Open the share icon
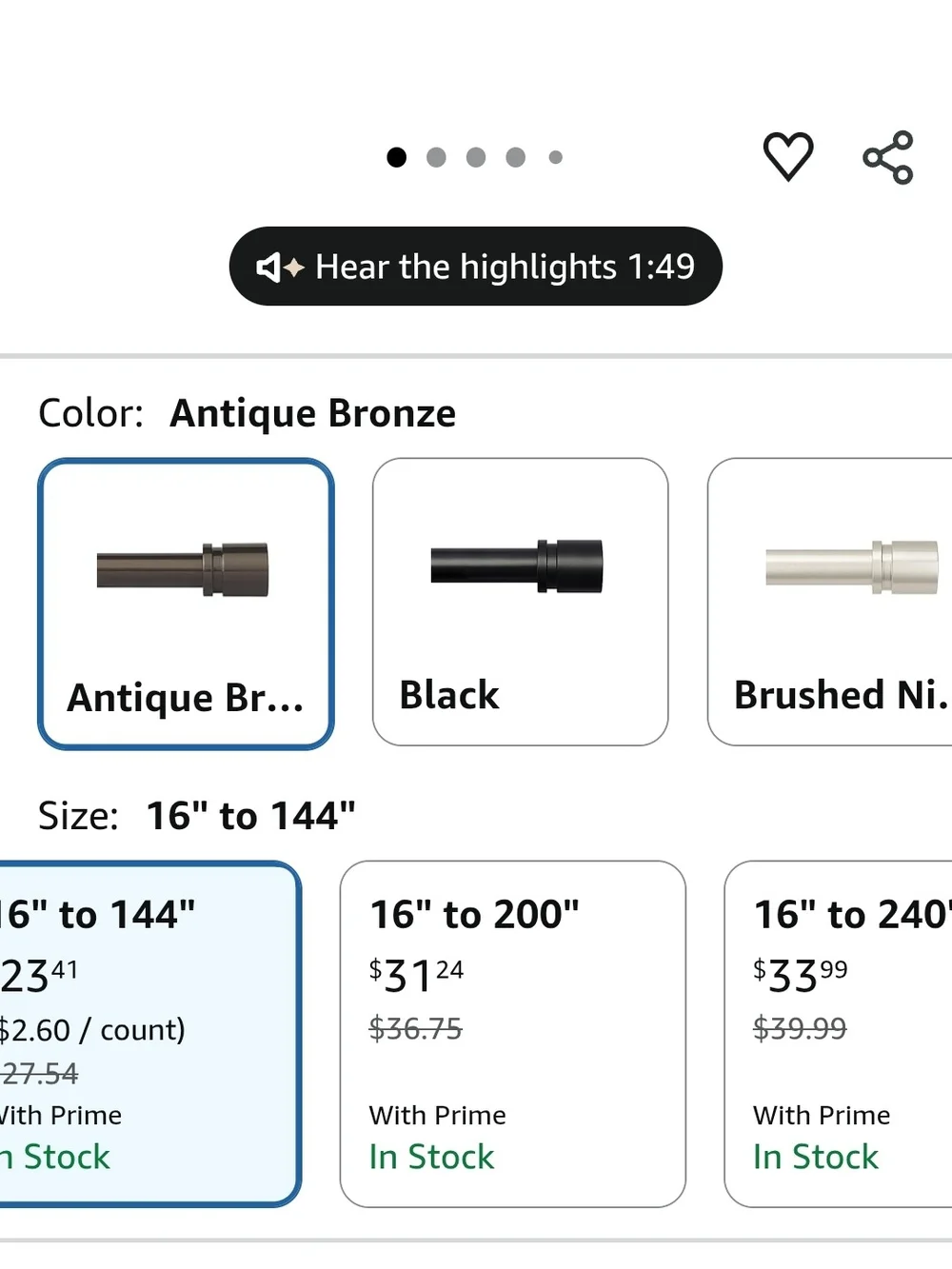 [x=888, y=157]
